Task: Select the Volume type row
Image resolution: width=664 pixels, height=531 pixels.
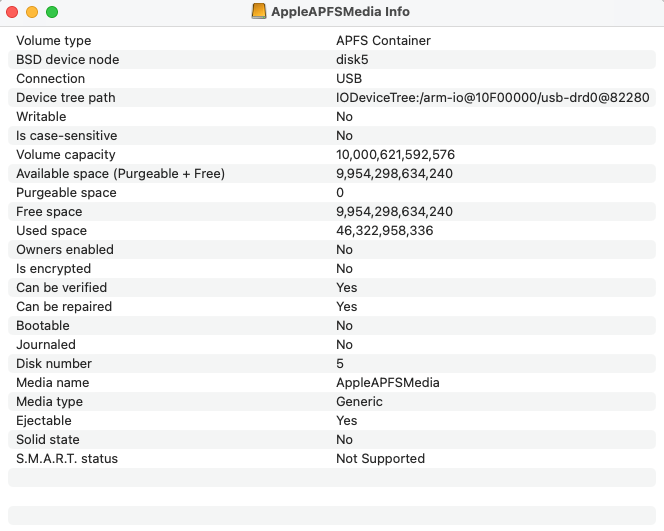Action: tap(331, 41)
